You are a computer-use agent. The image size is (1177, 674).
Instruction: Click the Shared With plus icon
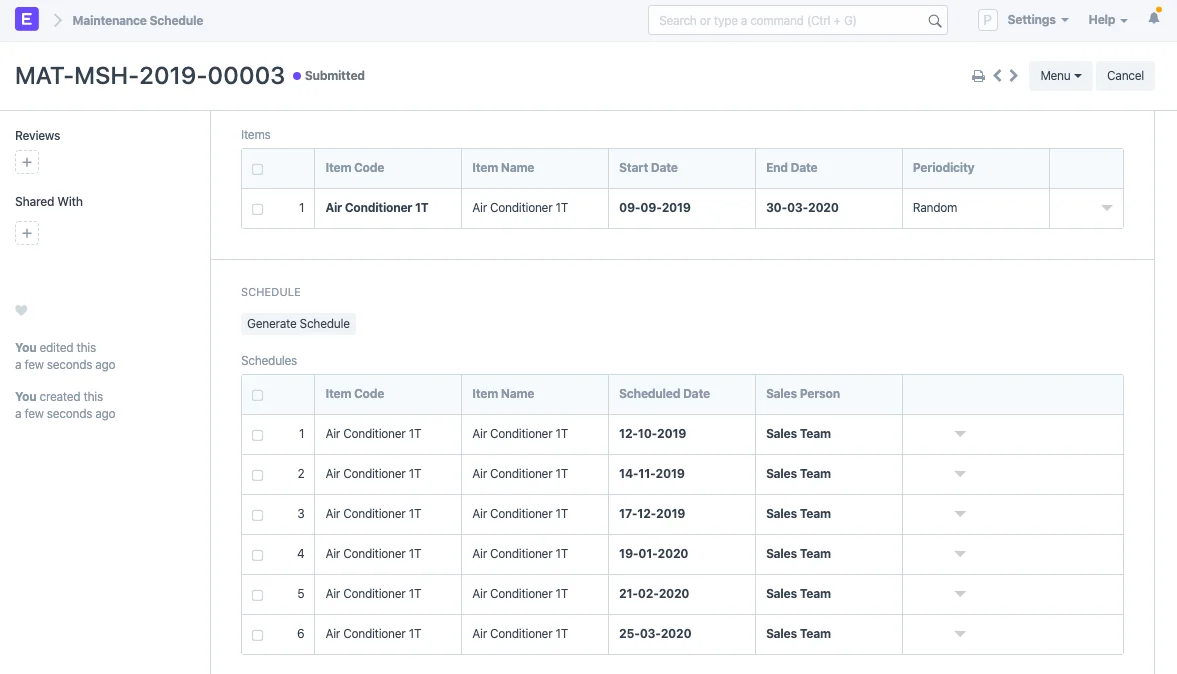pos(27,234)
